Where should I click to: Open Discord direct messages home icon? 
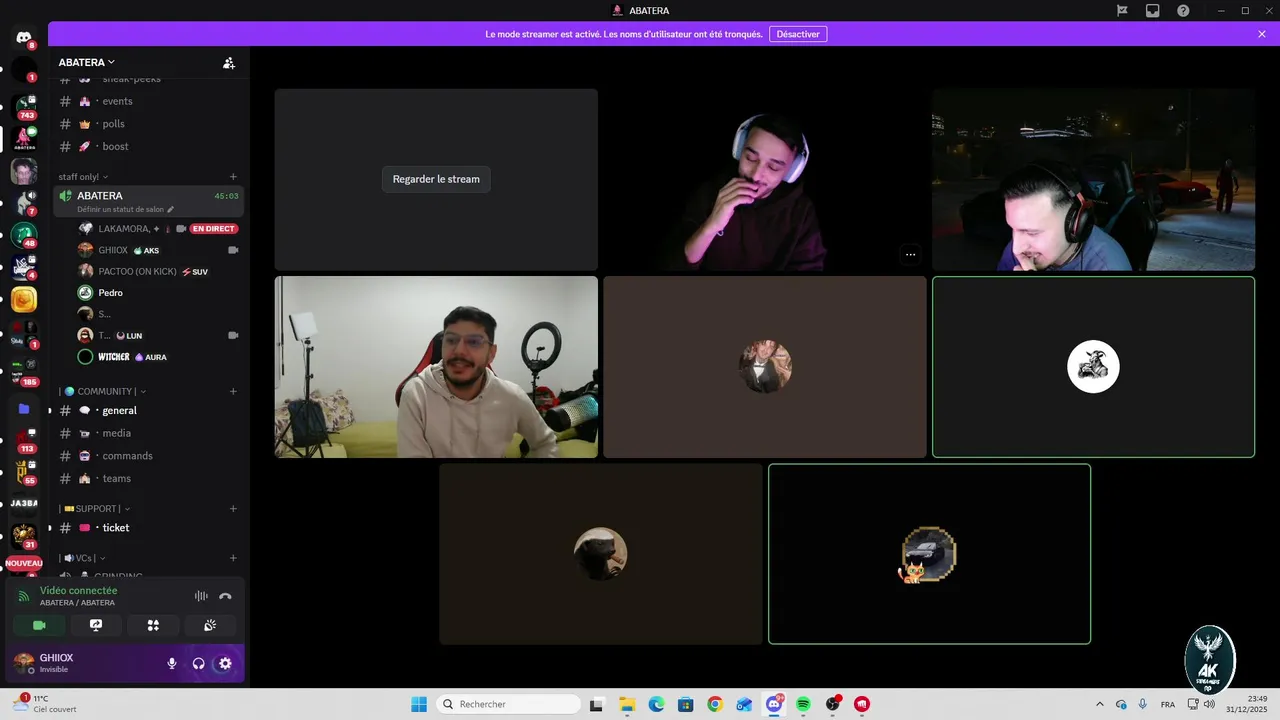(x=24, y=38)
